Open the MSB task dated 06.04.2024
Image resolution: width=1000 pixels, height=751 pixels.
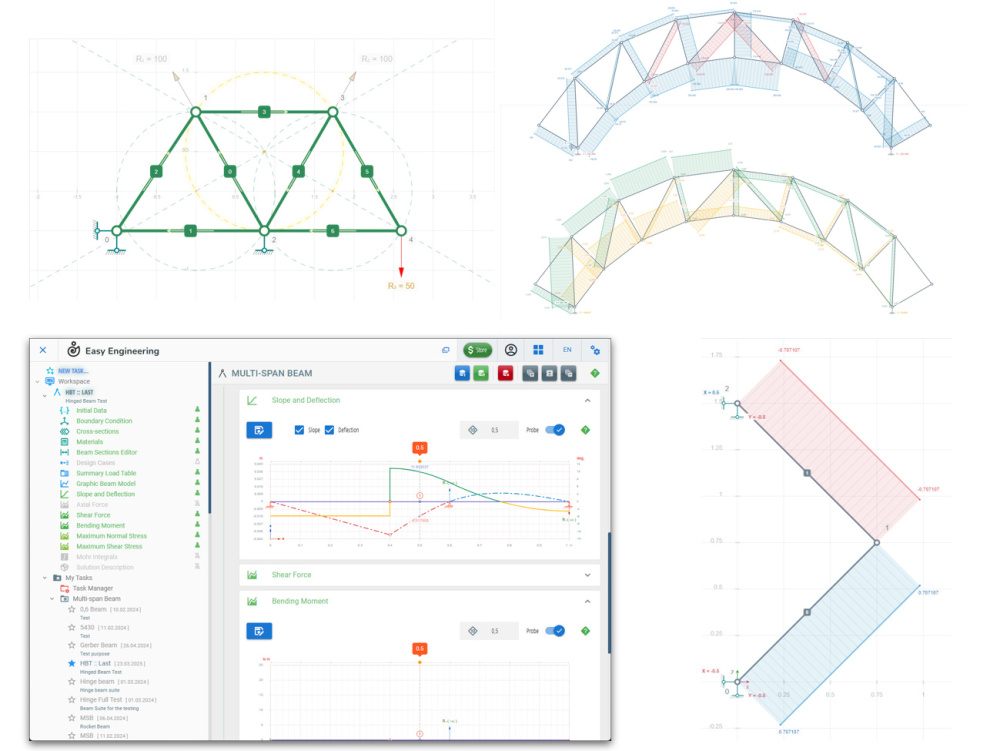point(87,718)
